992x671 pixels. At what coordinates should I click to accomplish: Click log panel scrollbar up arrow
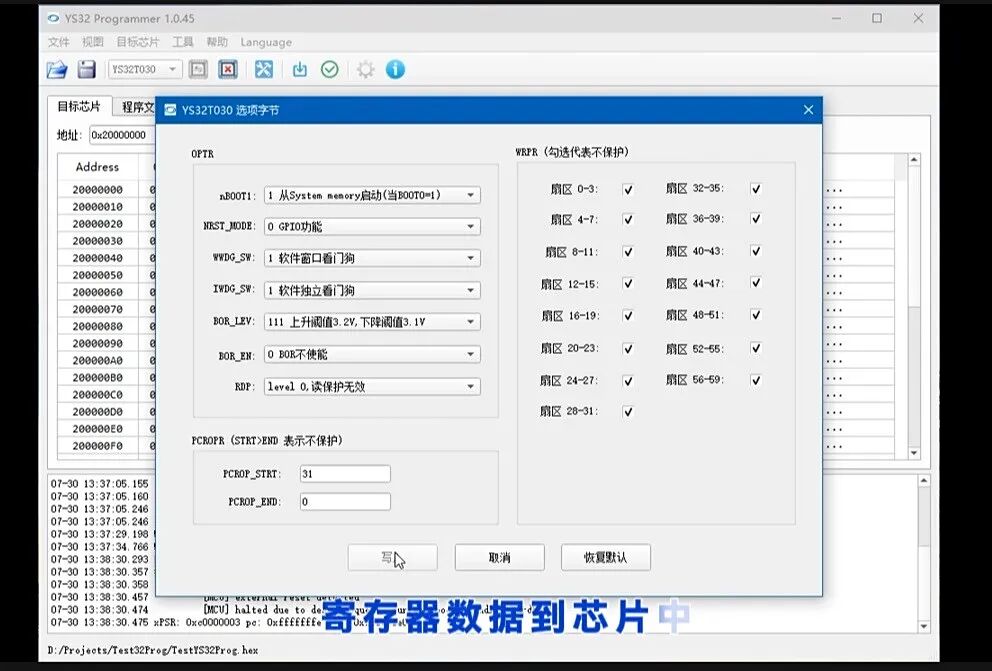[924, 481]
